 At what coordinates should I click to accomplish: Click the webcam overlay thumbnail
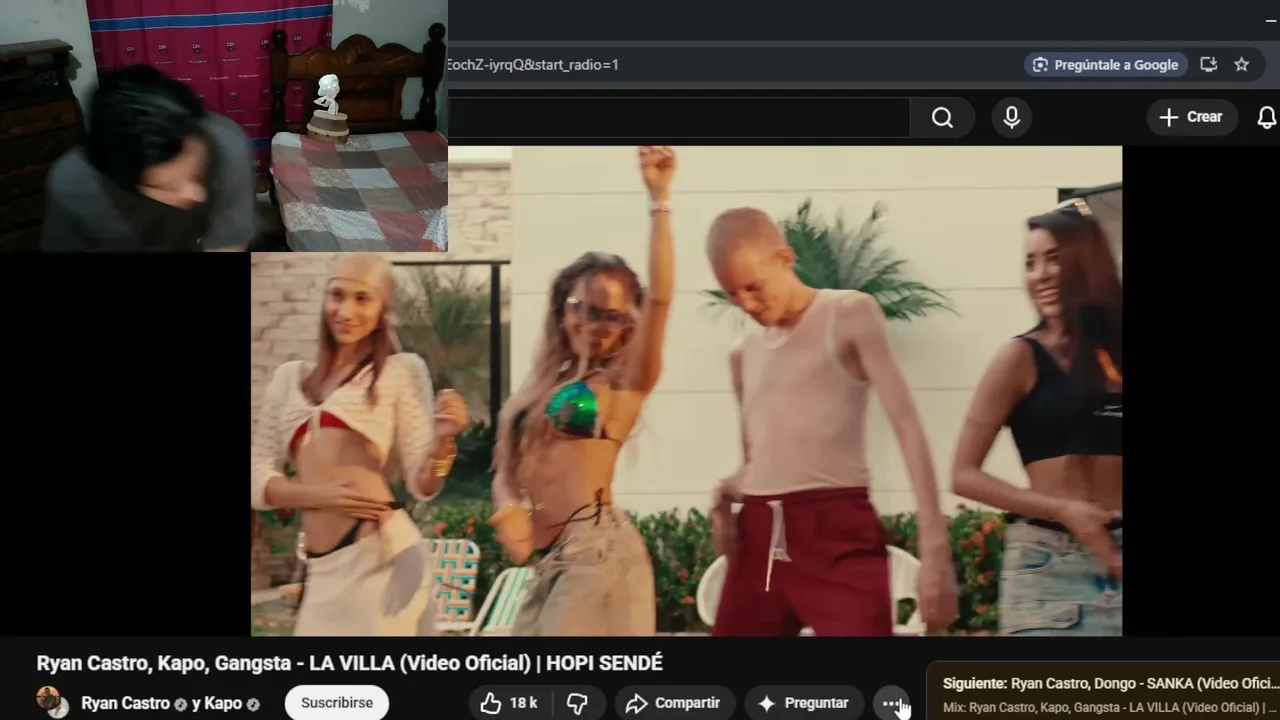[x=223, y=126]
